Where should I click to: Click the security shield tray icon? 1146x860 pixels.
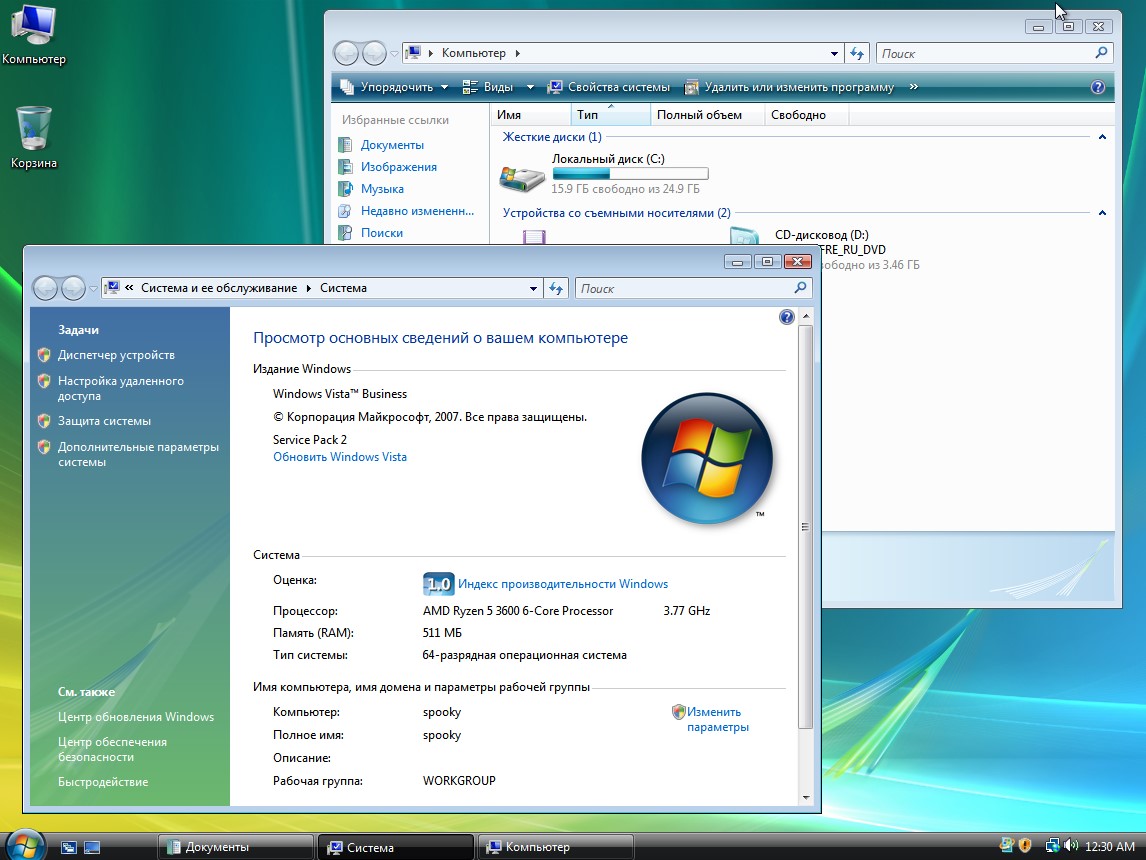(x=1025, y=845)
